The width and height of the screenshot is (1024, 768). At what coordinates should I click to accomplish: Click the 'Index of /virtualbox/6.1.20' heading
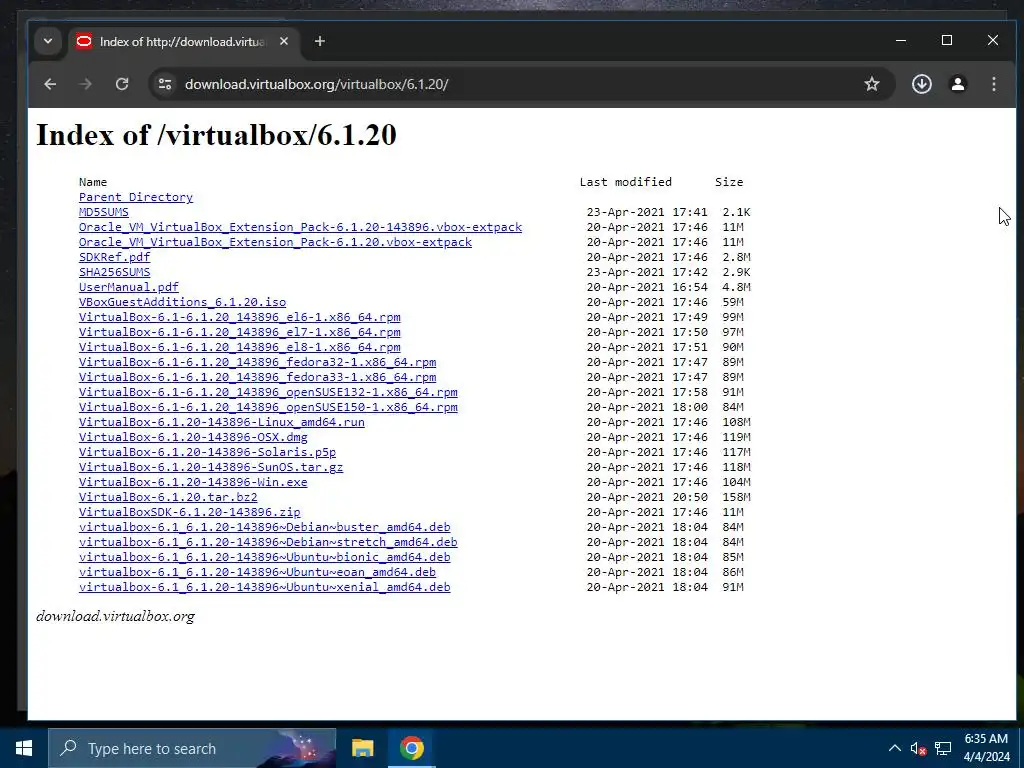point(216,135)
